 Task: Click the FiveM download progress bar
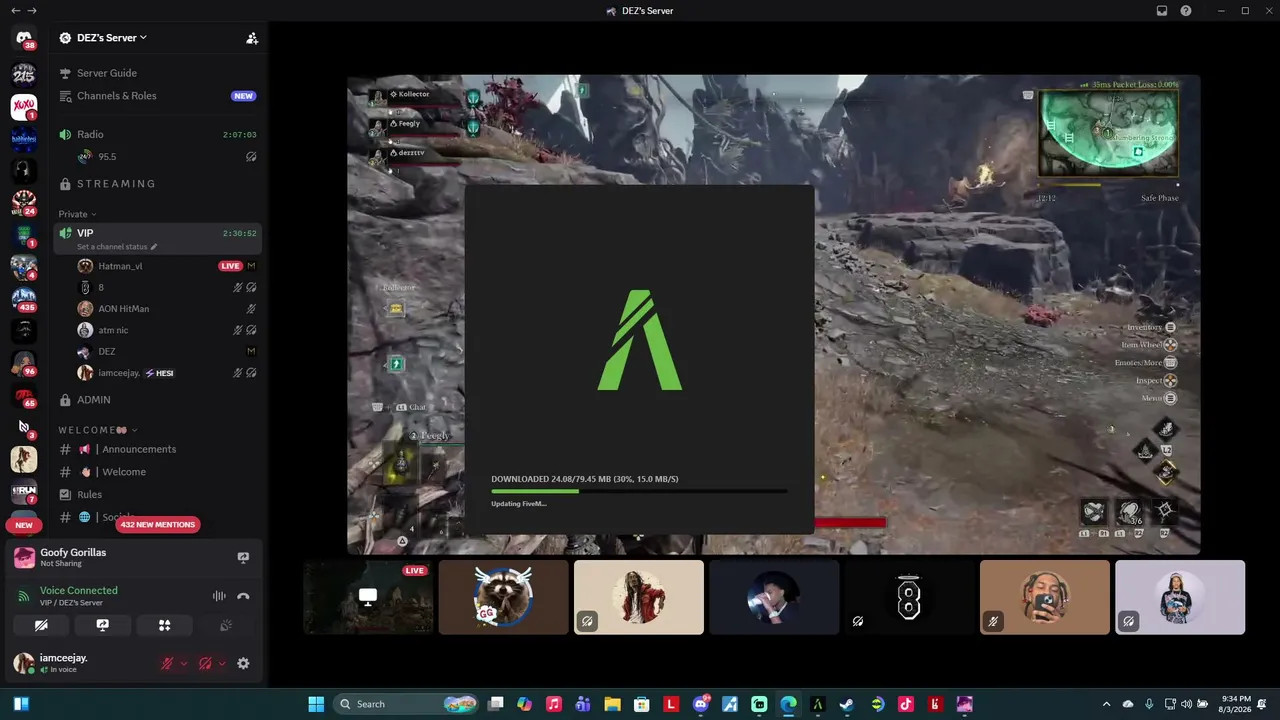click(x=639, y=491)
